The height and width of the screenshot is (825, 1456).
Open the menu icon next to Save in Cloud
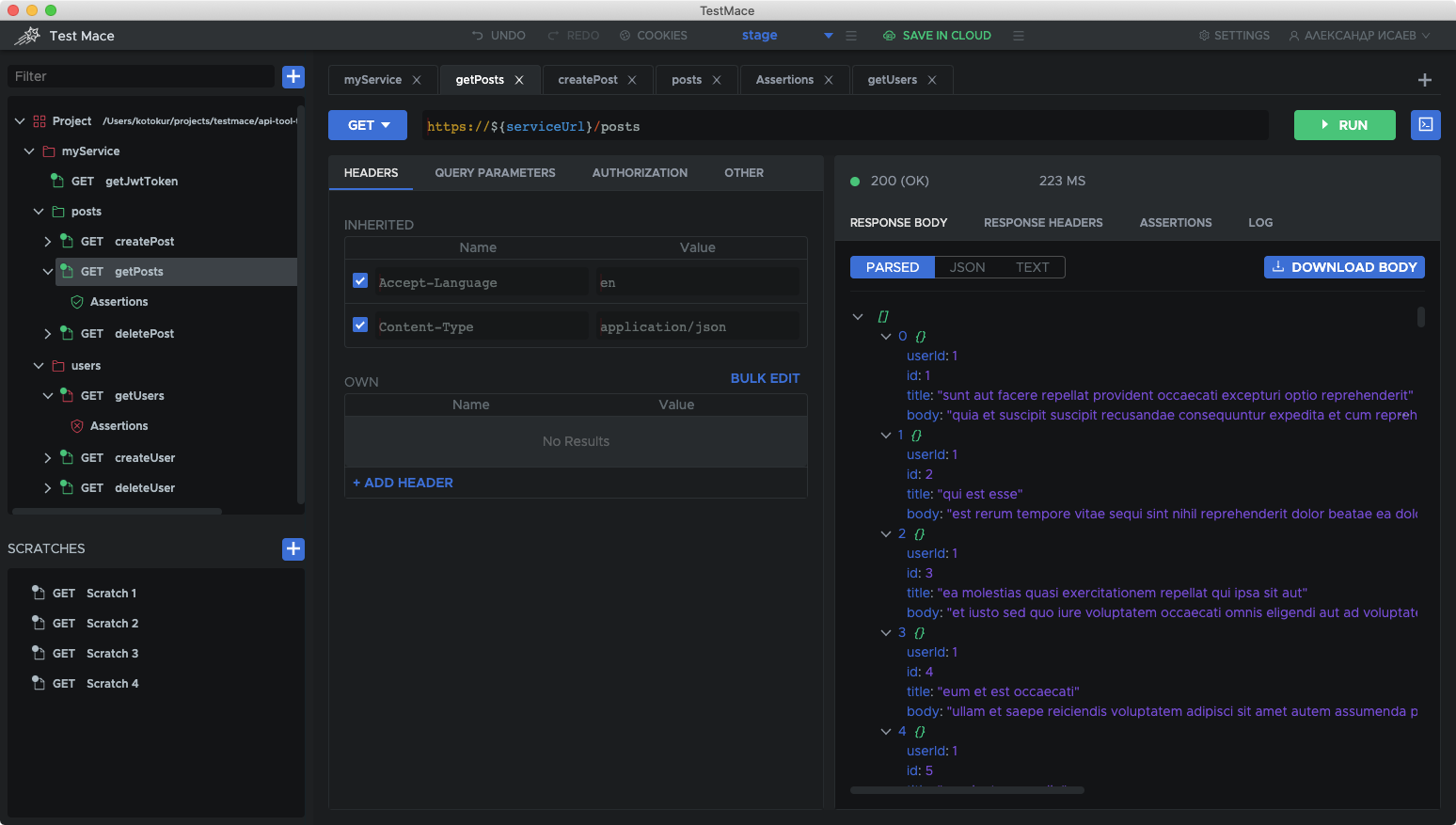tap(1018, 36)
